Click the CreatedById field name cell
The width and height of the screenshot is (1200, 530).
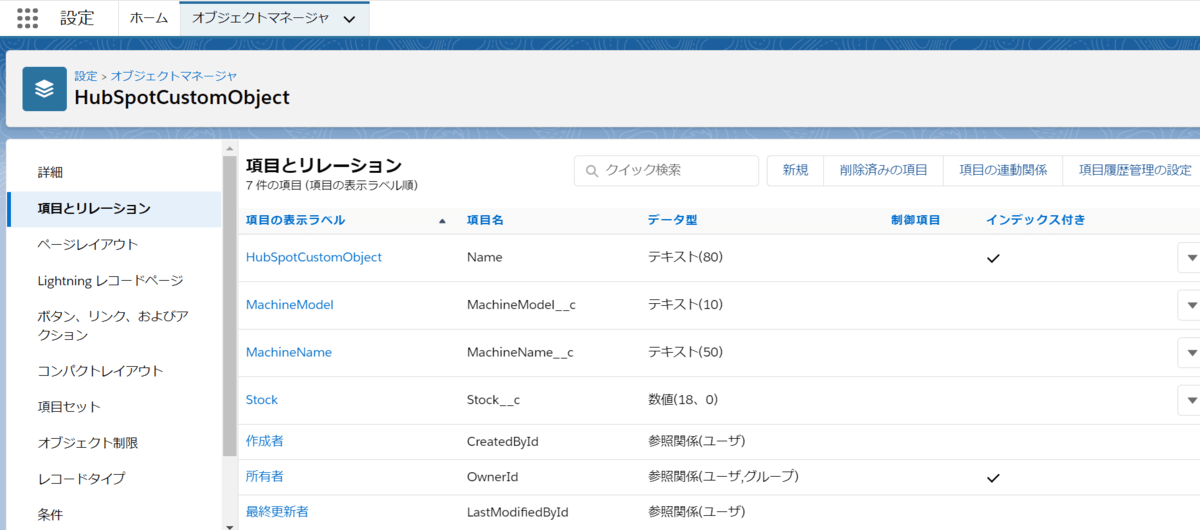pos(503,441)
